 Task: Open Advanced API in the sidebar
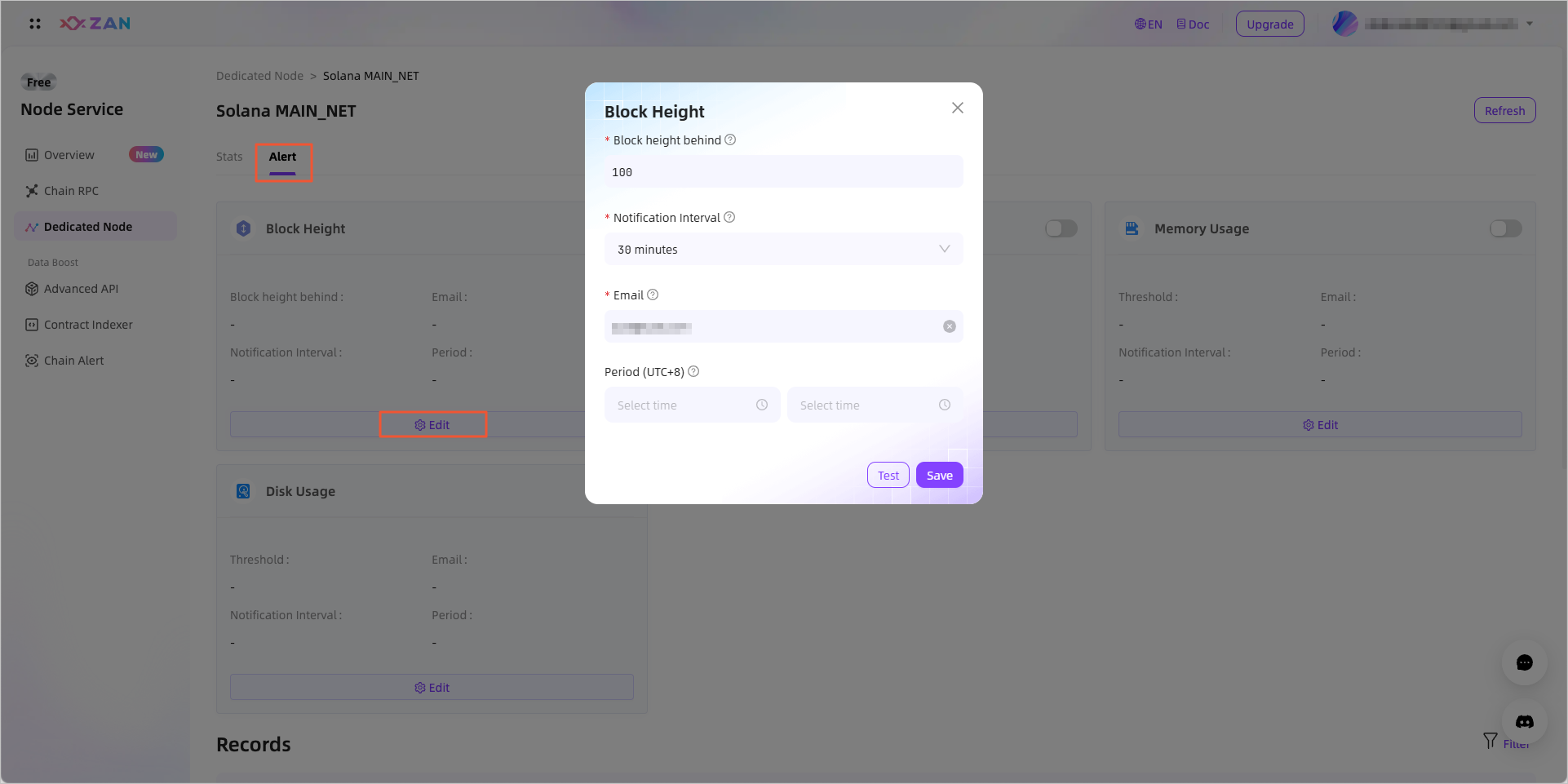coord(72,289)
